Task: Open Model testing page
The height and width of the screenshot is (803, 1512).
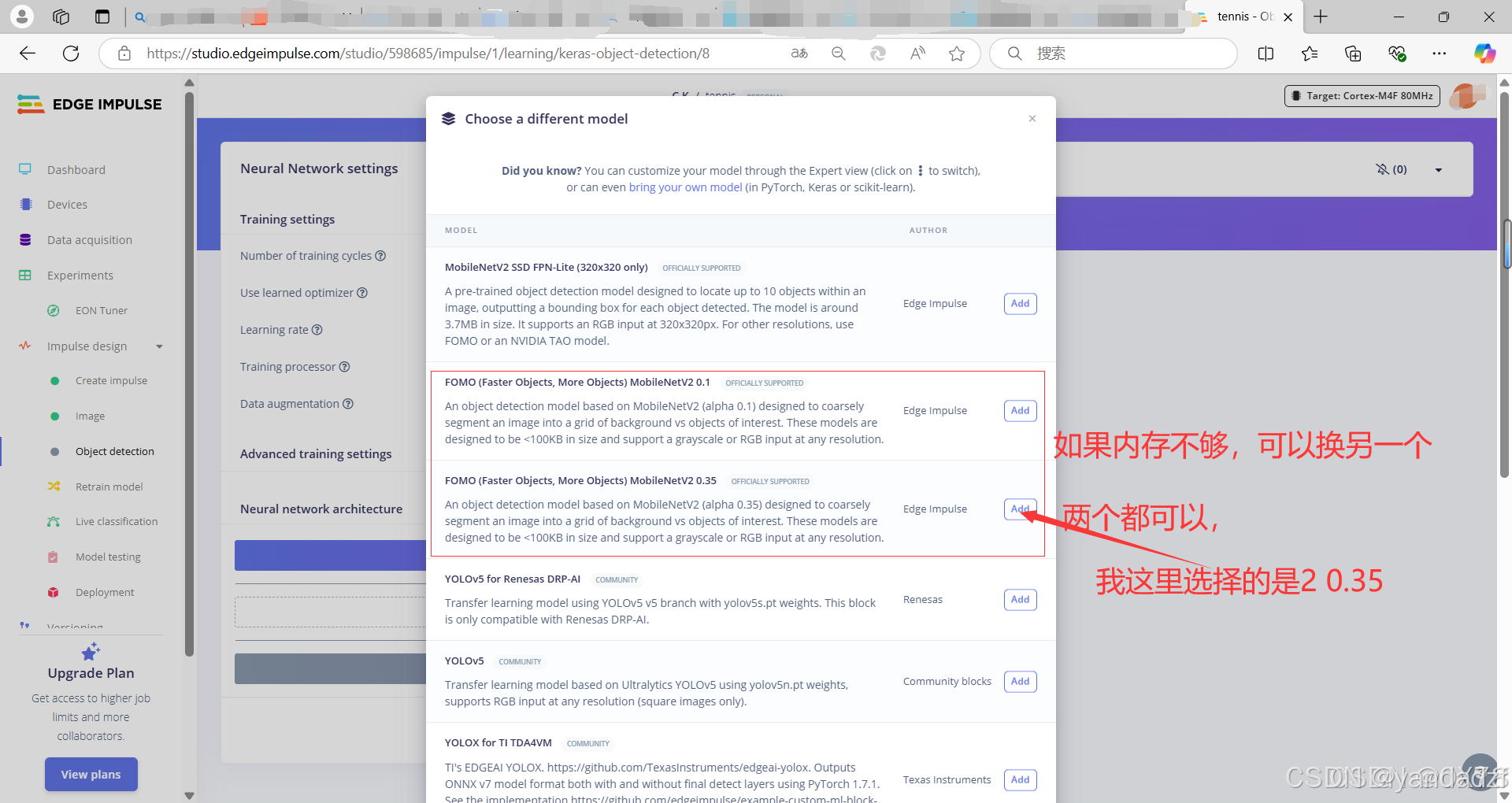Action: coord(108,557)
